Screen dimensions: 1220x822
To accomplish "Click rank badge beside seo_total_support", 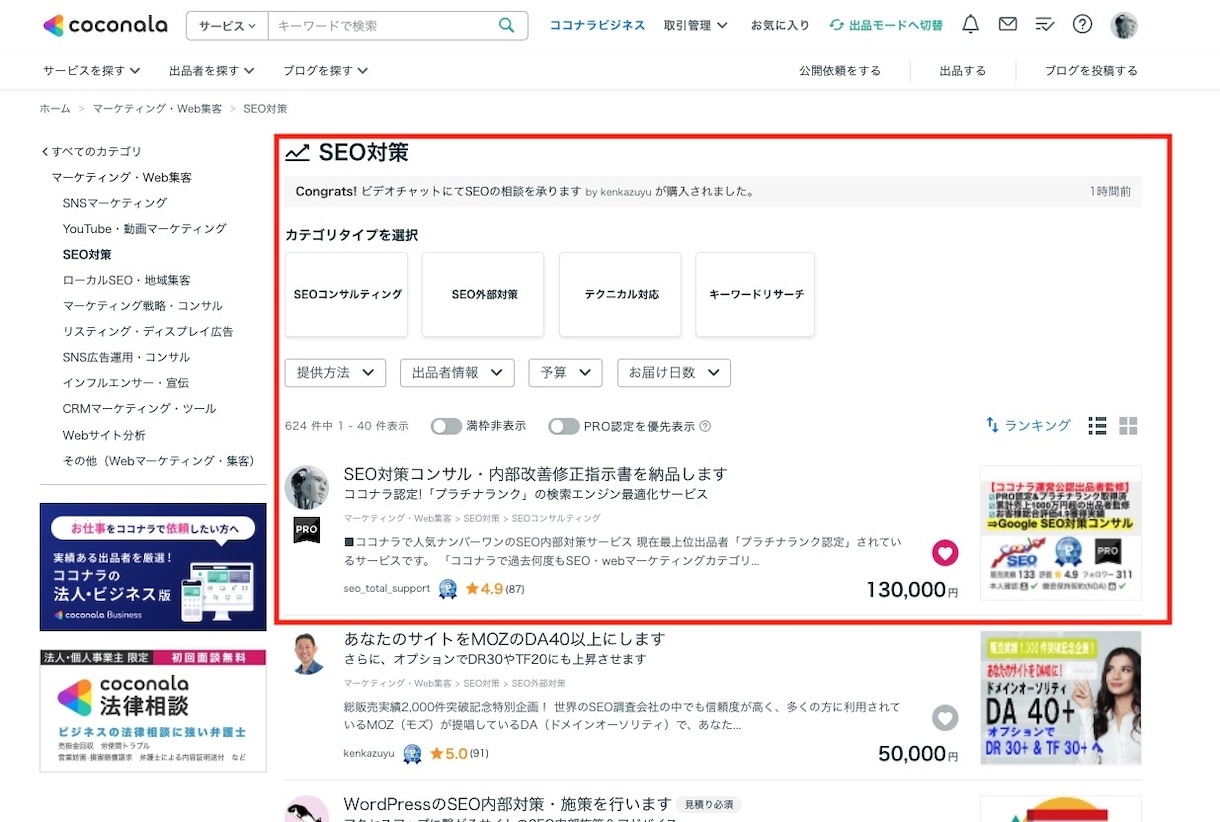I will 448,589.
